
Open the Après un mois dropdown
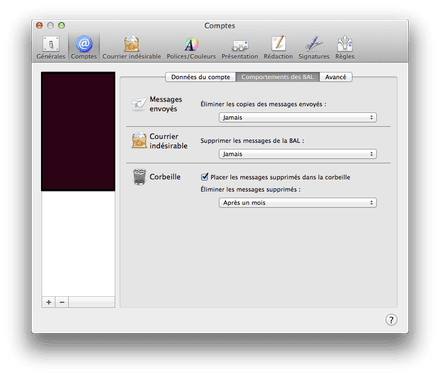tap(298, 202)
